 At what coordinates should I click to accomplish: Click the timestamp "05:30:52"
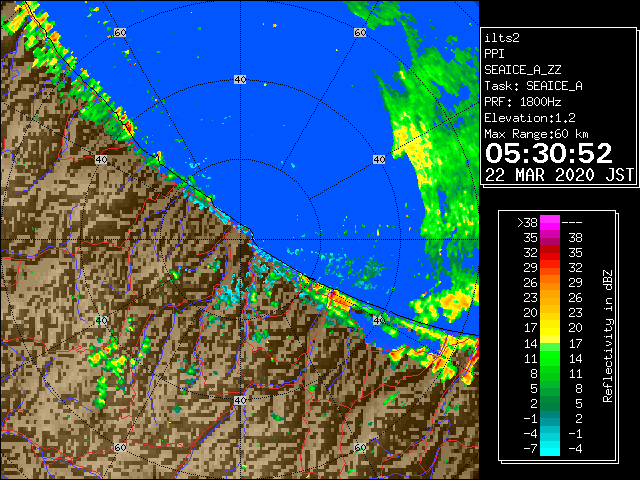549,153
